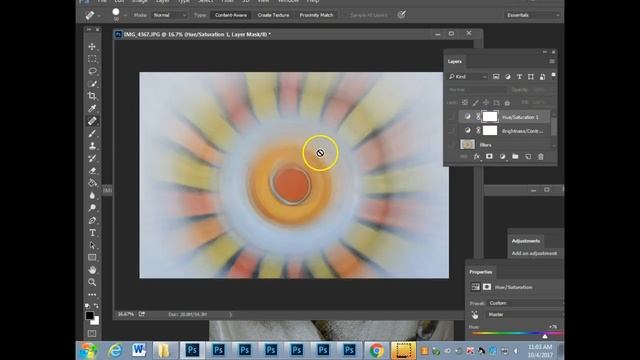Image resolution: width=640 pixels, height=360 pixels.
Task: Add a layer style with fx icon
Action: pos(476,157)
